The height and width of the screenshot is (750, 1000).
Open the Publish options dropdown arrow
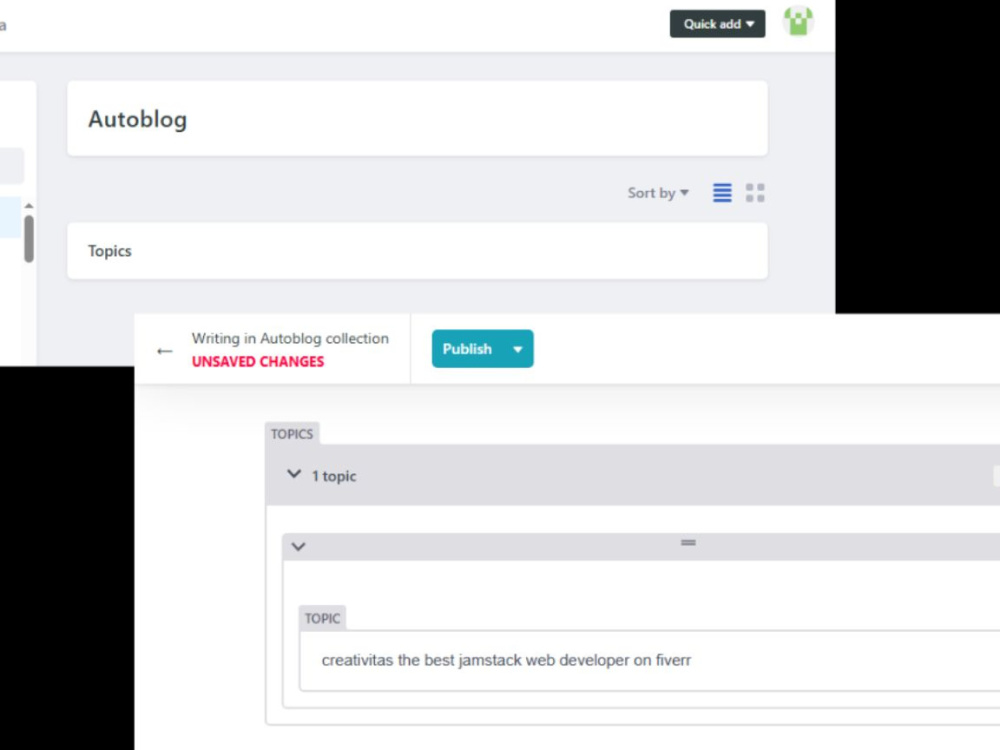point(518,349)
